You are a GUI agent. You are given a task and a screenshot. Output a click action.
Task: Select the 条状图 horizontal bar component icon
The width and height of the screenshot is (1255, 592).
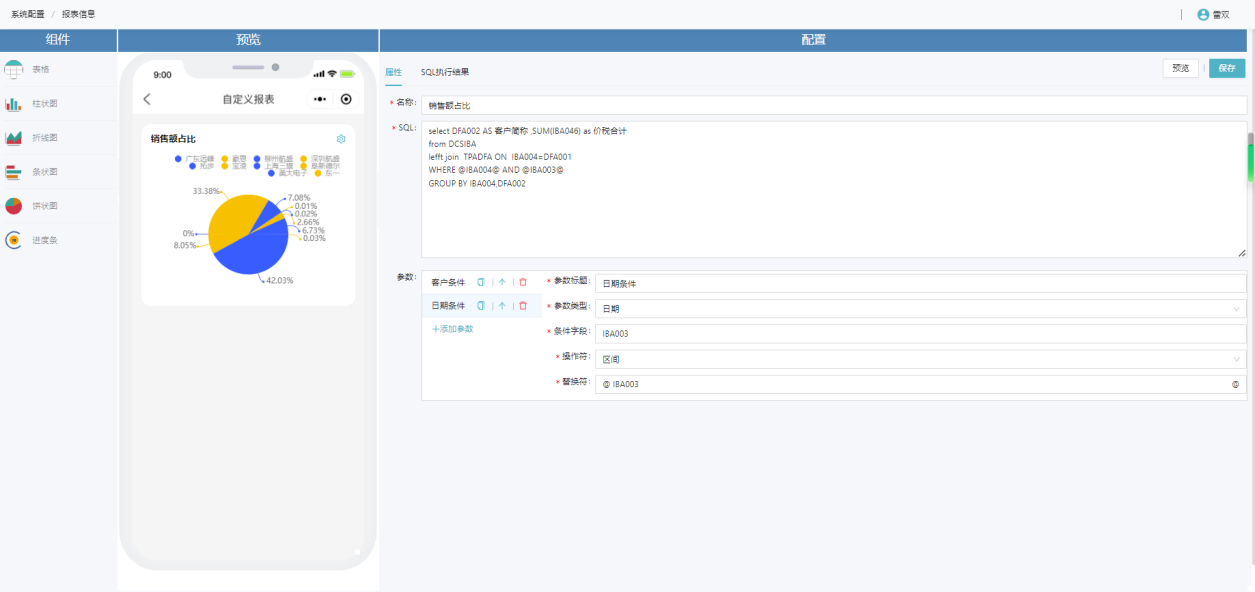point(13,172)
